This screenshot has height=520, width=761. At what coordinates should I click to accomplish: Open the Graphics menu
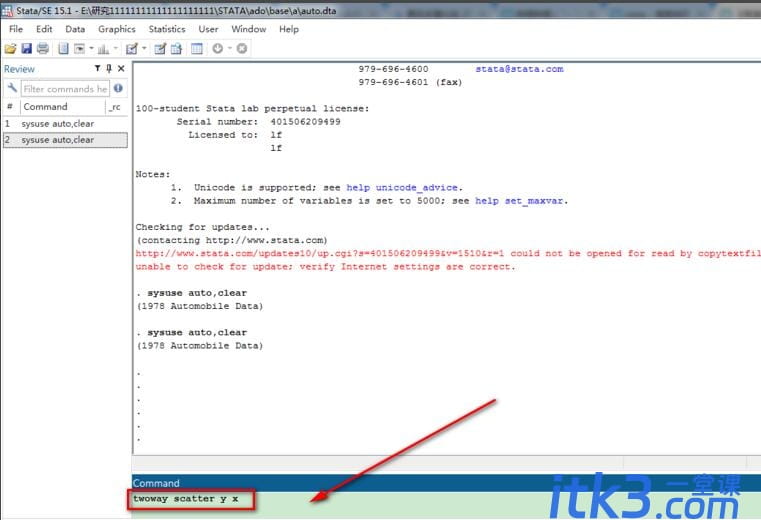[x=116, y=29]
